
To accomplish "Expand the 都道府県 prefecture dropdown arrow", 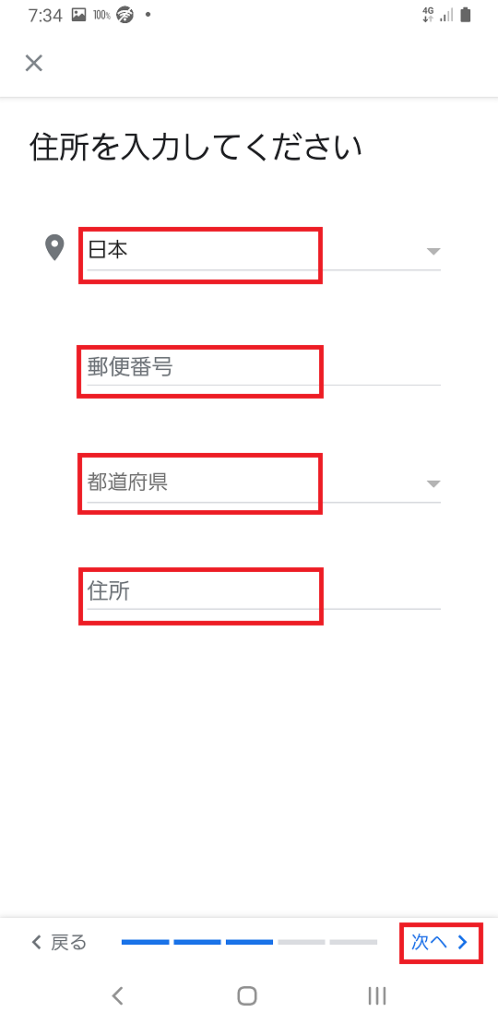I will point(433,484).
